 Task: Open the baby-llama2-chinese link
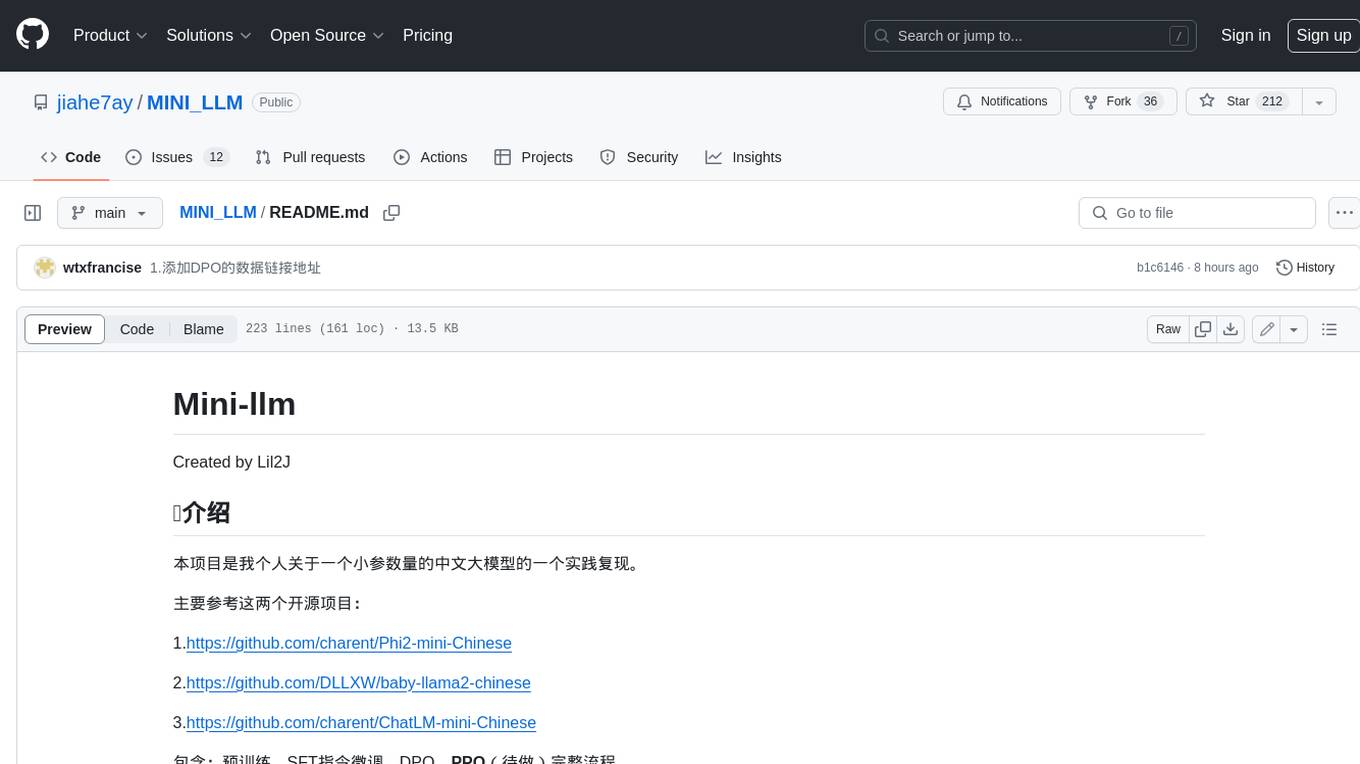(x=358, y=683)
